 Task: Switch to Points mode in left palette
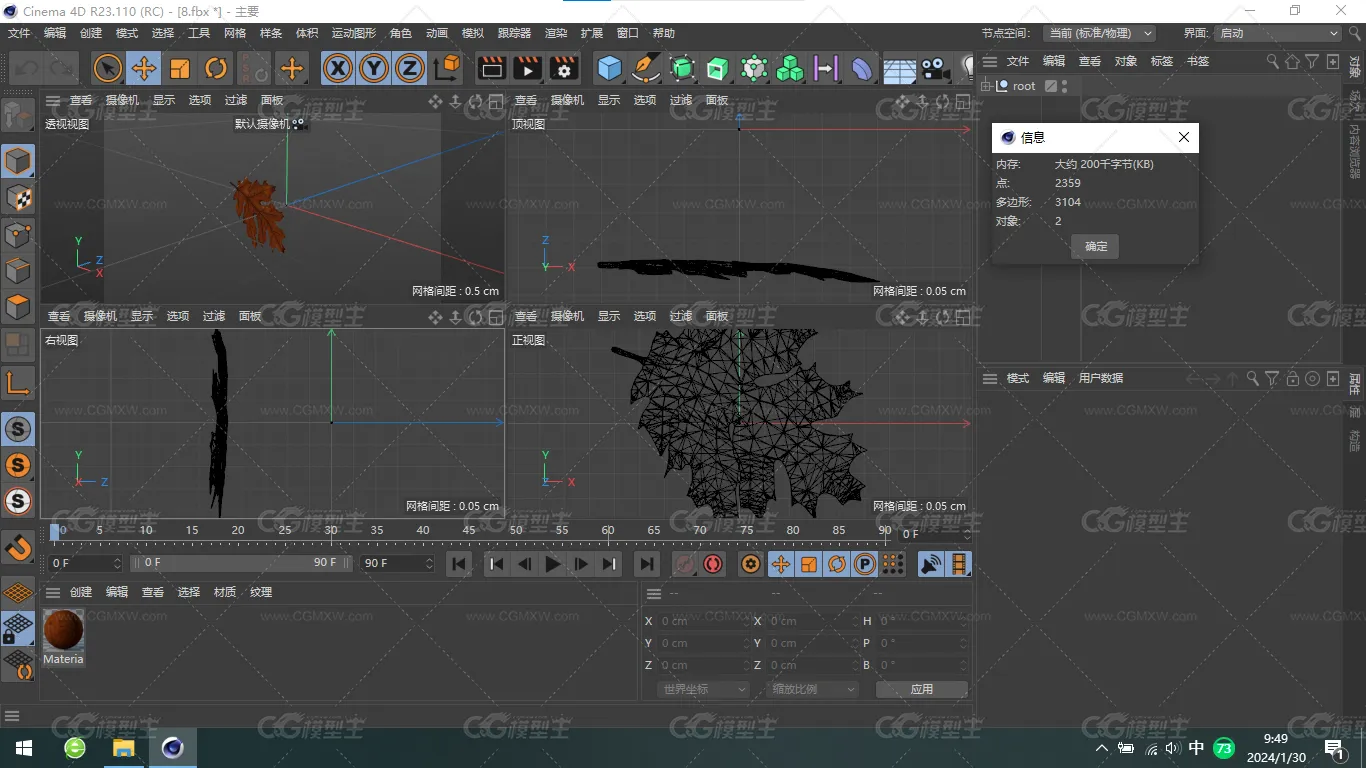point(18,235)
